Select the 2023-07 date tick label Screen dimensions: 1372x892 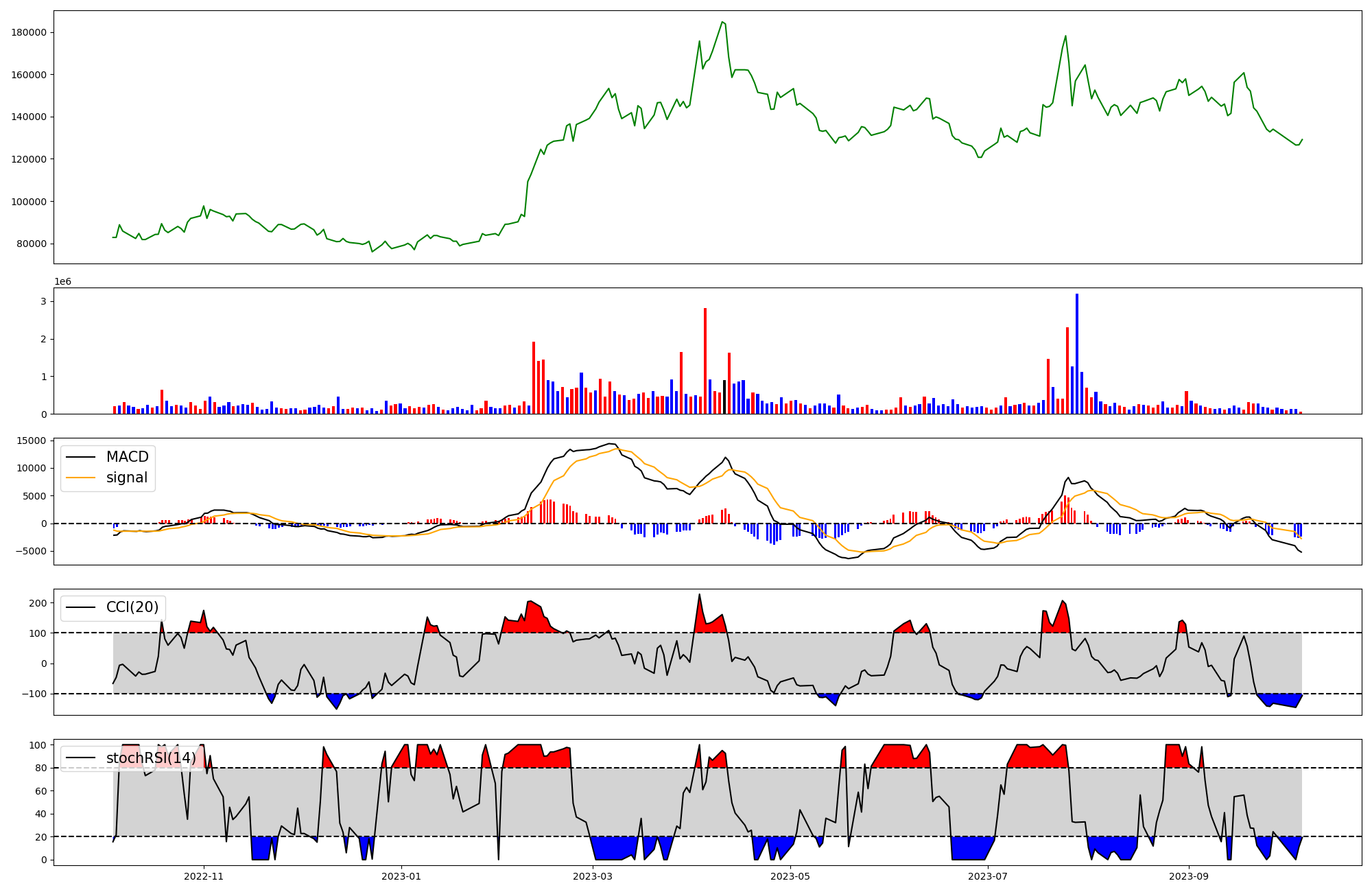point(987,876)
